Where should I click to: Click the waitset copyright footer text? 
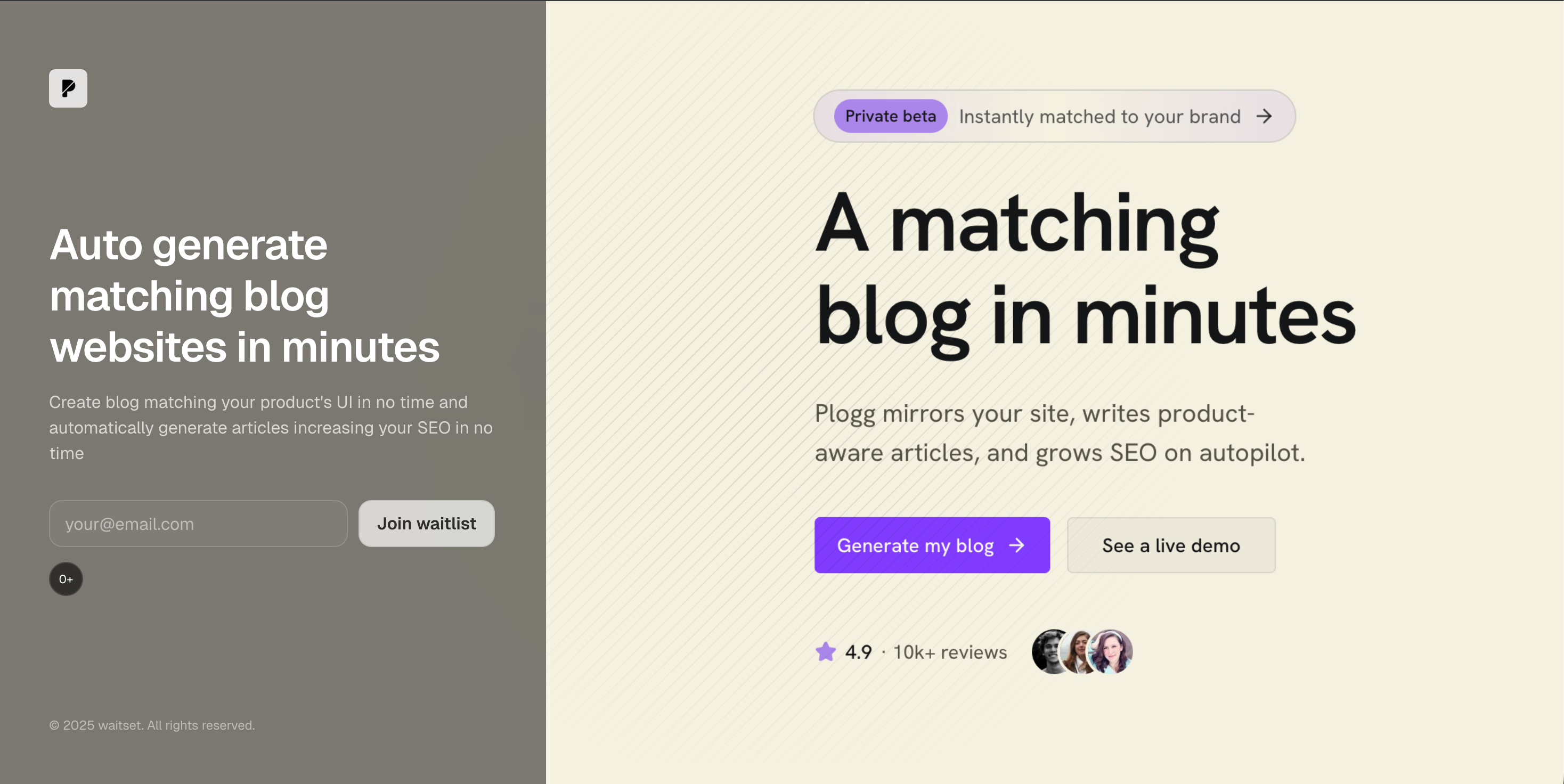tap(152, 725)
